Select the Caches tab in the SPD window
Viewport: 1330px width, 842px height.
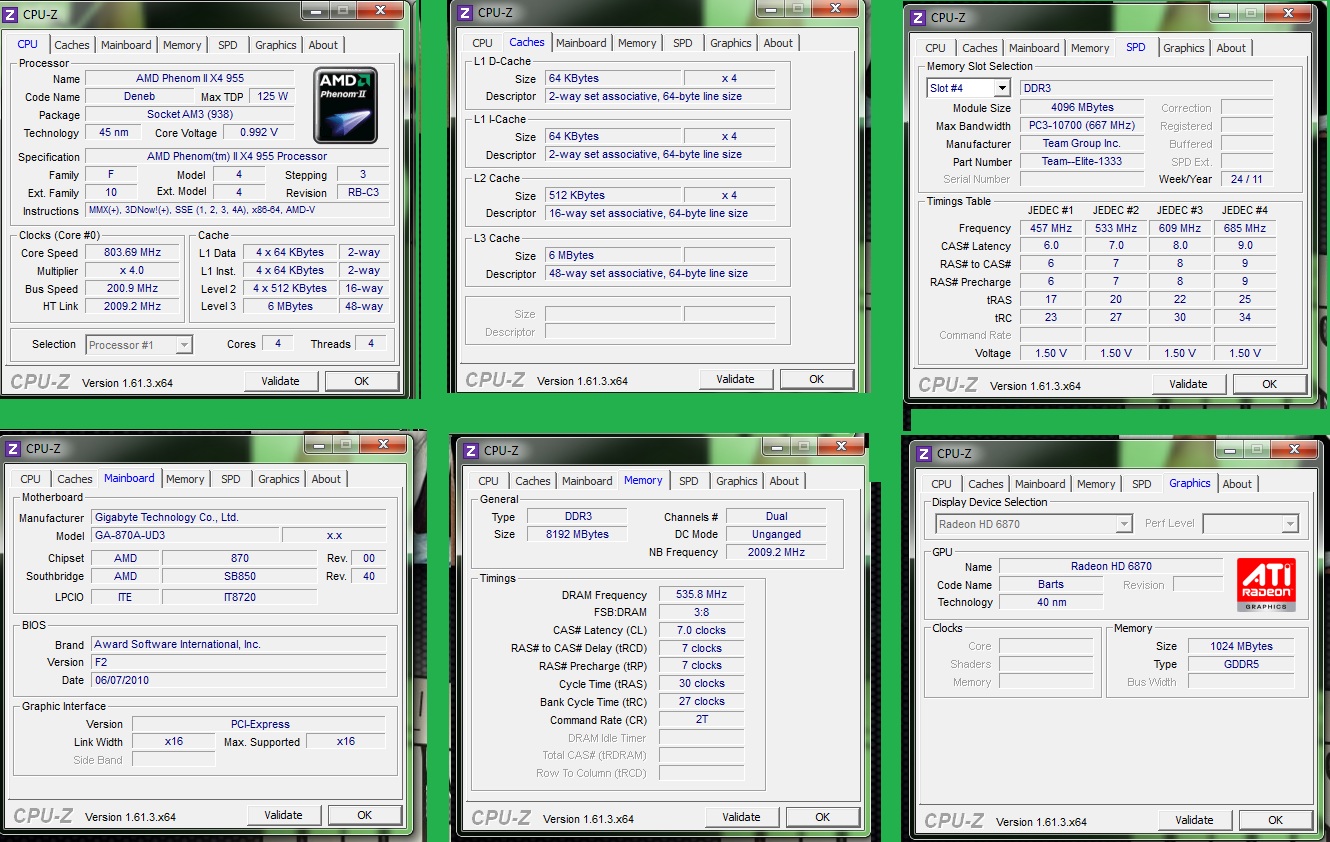(x=980, y=48)
